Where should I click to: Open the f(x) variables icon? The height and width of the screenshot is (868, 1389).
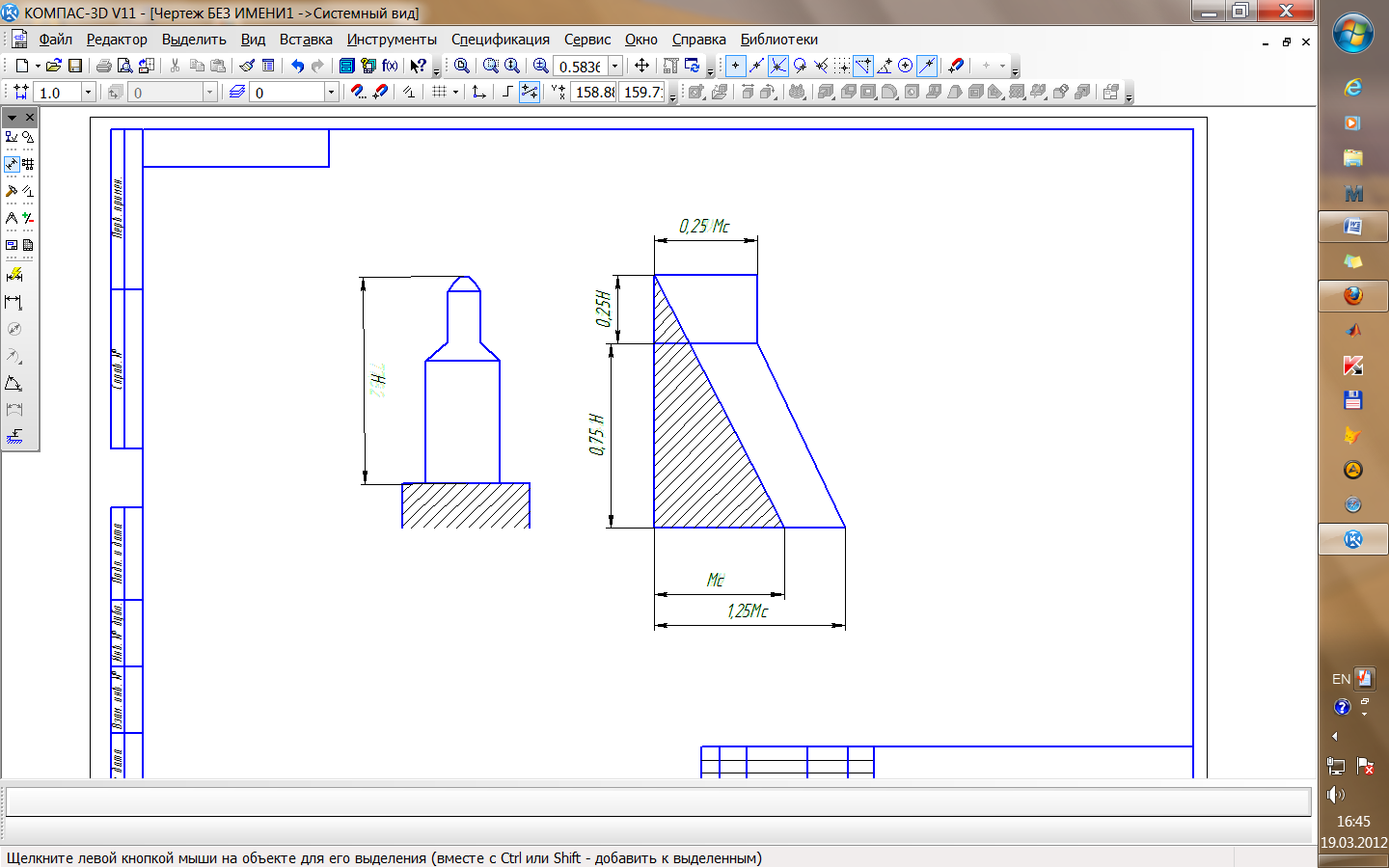(390, 66)
